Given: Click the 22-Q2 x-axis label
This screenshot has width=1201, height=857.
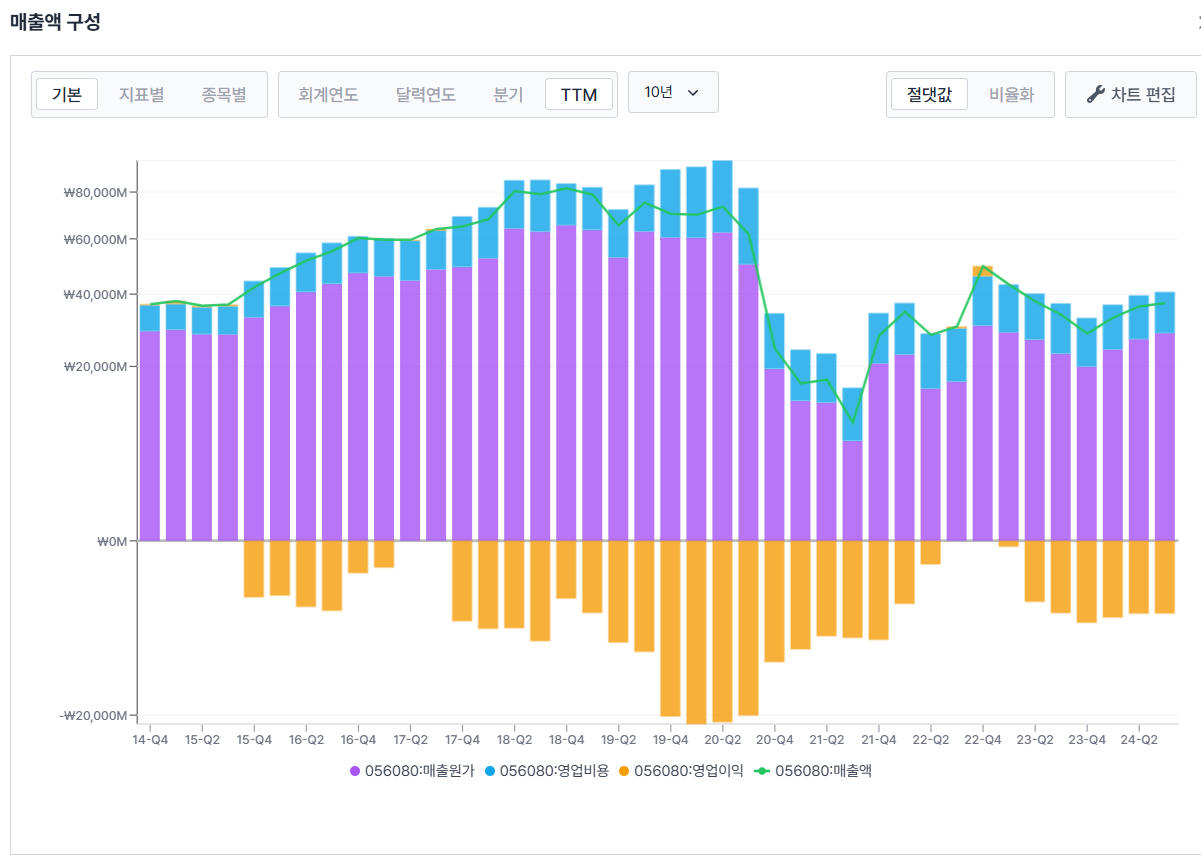Looking at the screenshot, I should tap(930, 740).
